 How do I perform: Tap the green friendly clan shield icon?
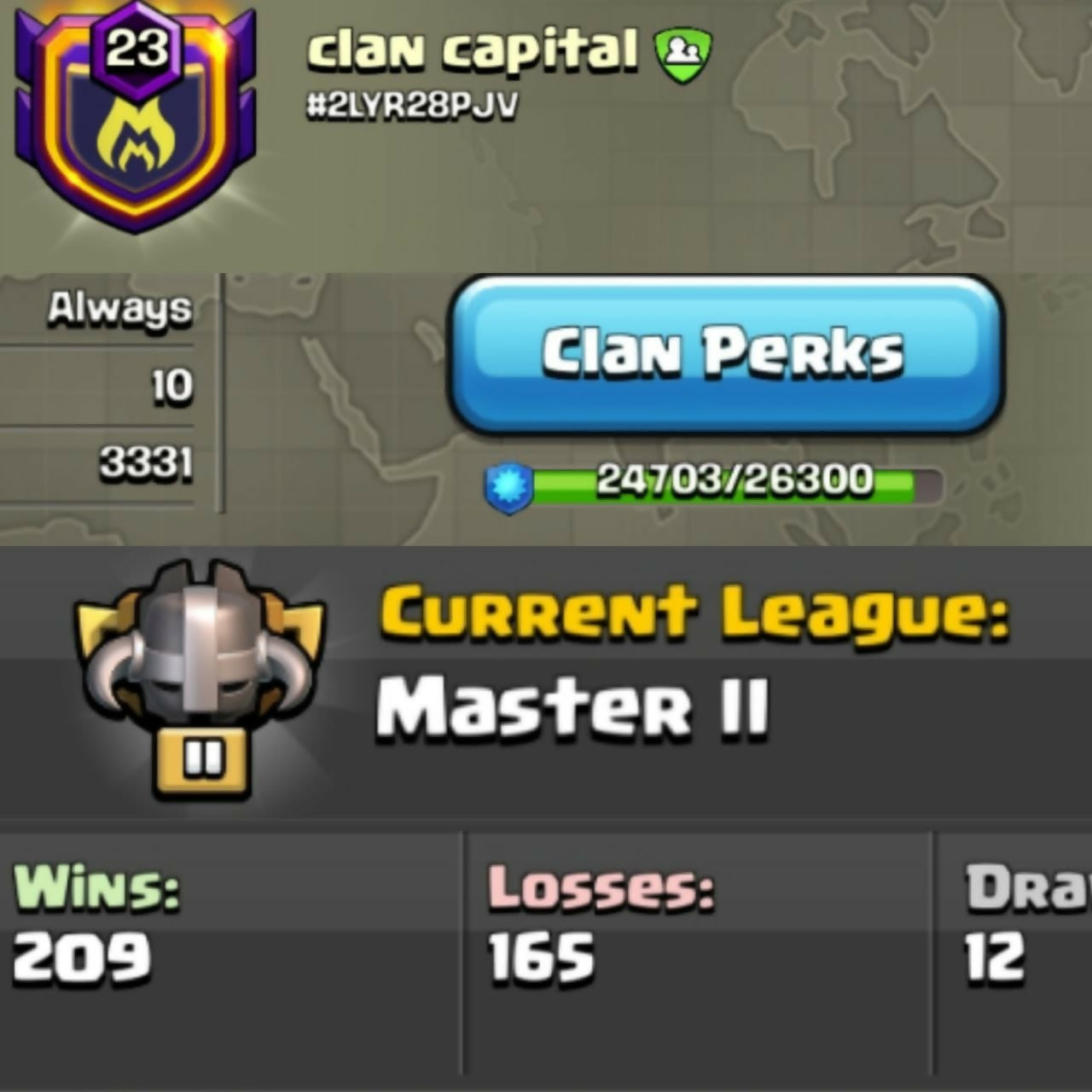(683, 56)
